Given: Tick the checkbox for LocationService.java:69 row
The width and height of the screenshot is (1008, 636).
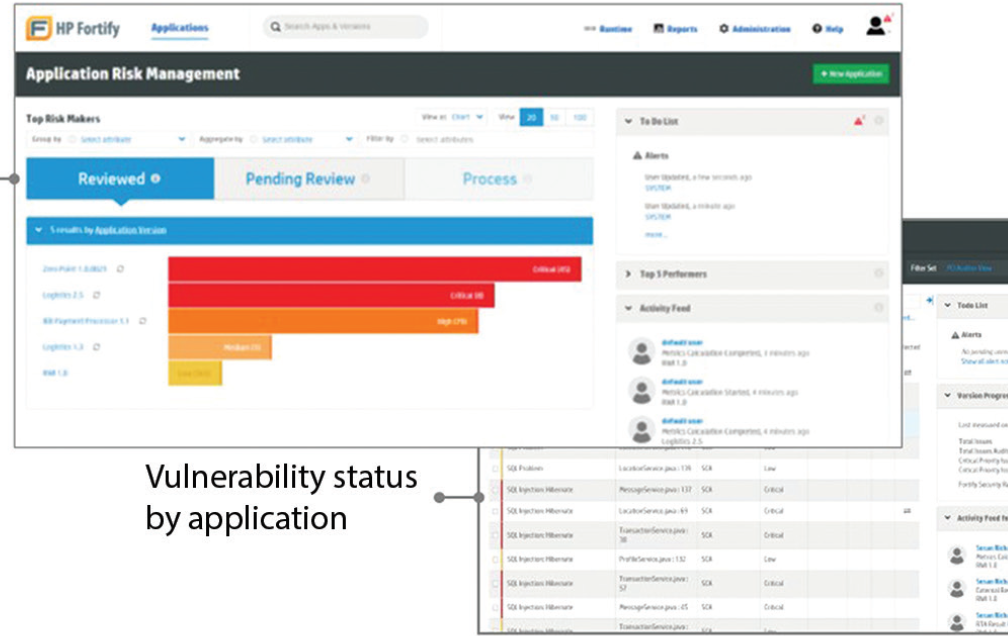Looking at the screenshot, I should pos(495,511).
